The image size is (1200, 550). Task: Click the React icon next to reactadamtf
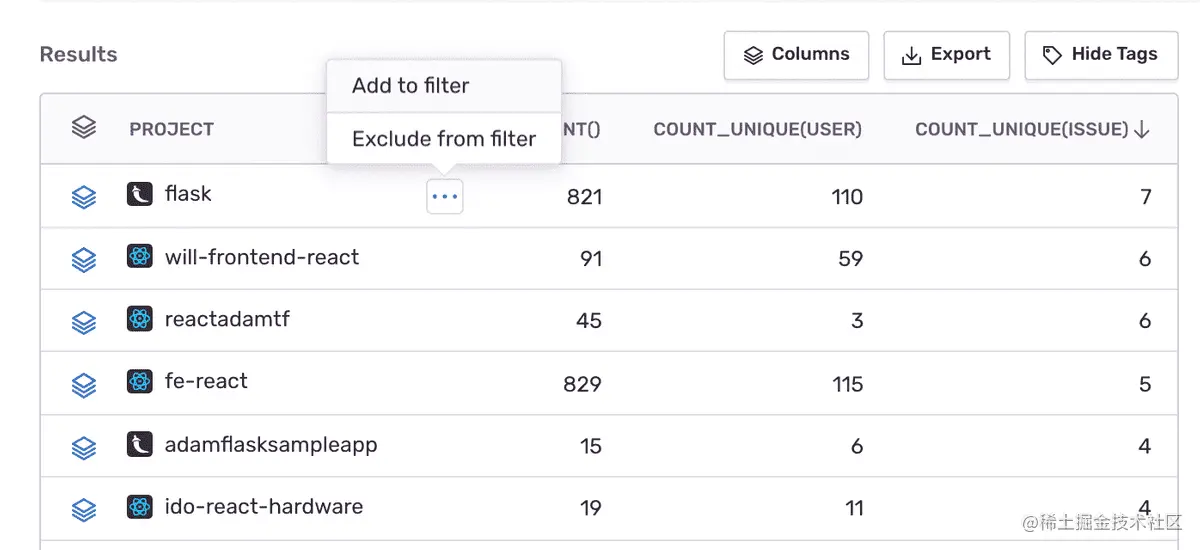140,319
